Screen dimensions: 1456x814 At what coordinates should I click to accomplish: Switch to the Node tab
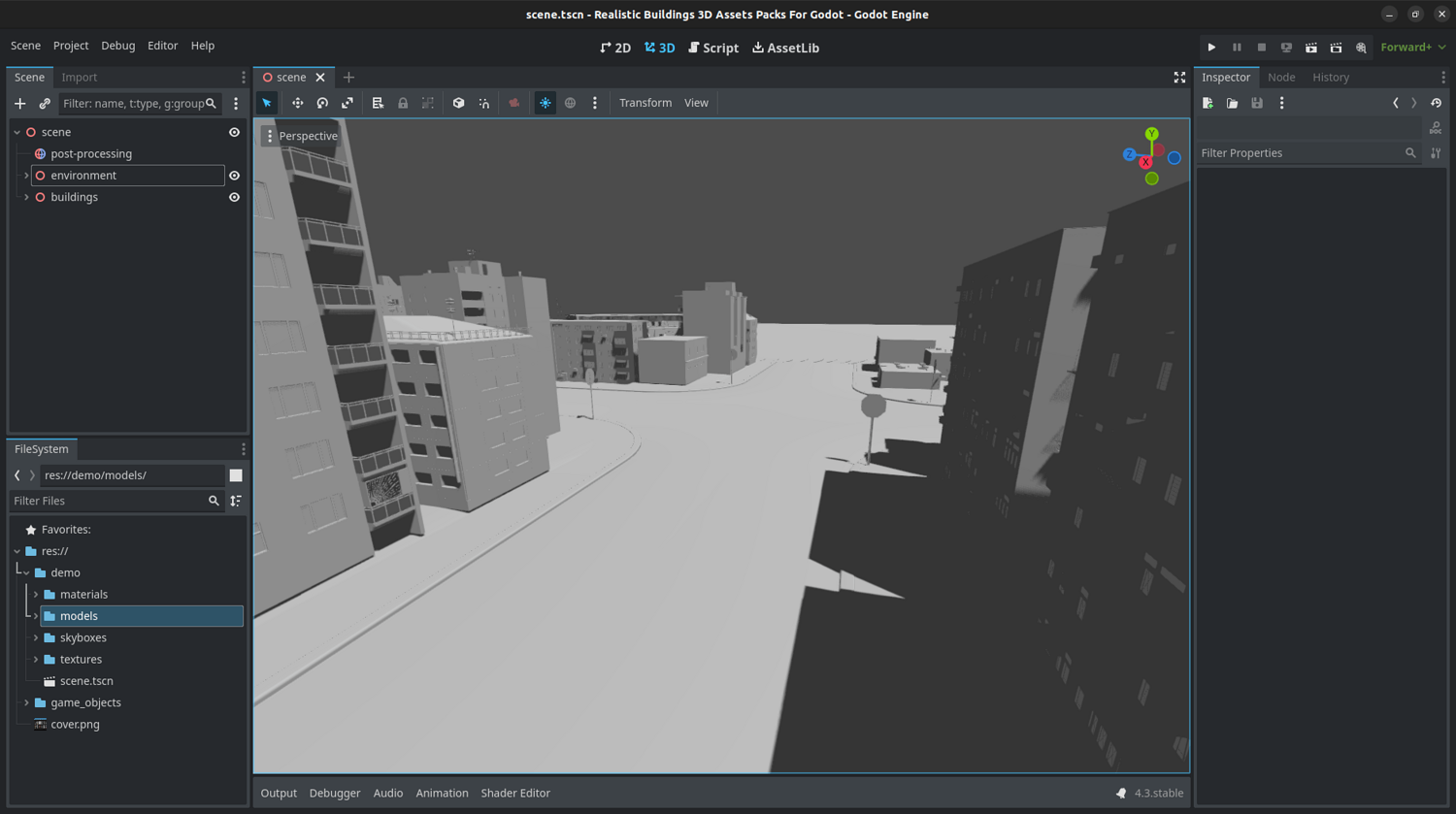1281,78
